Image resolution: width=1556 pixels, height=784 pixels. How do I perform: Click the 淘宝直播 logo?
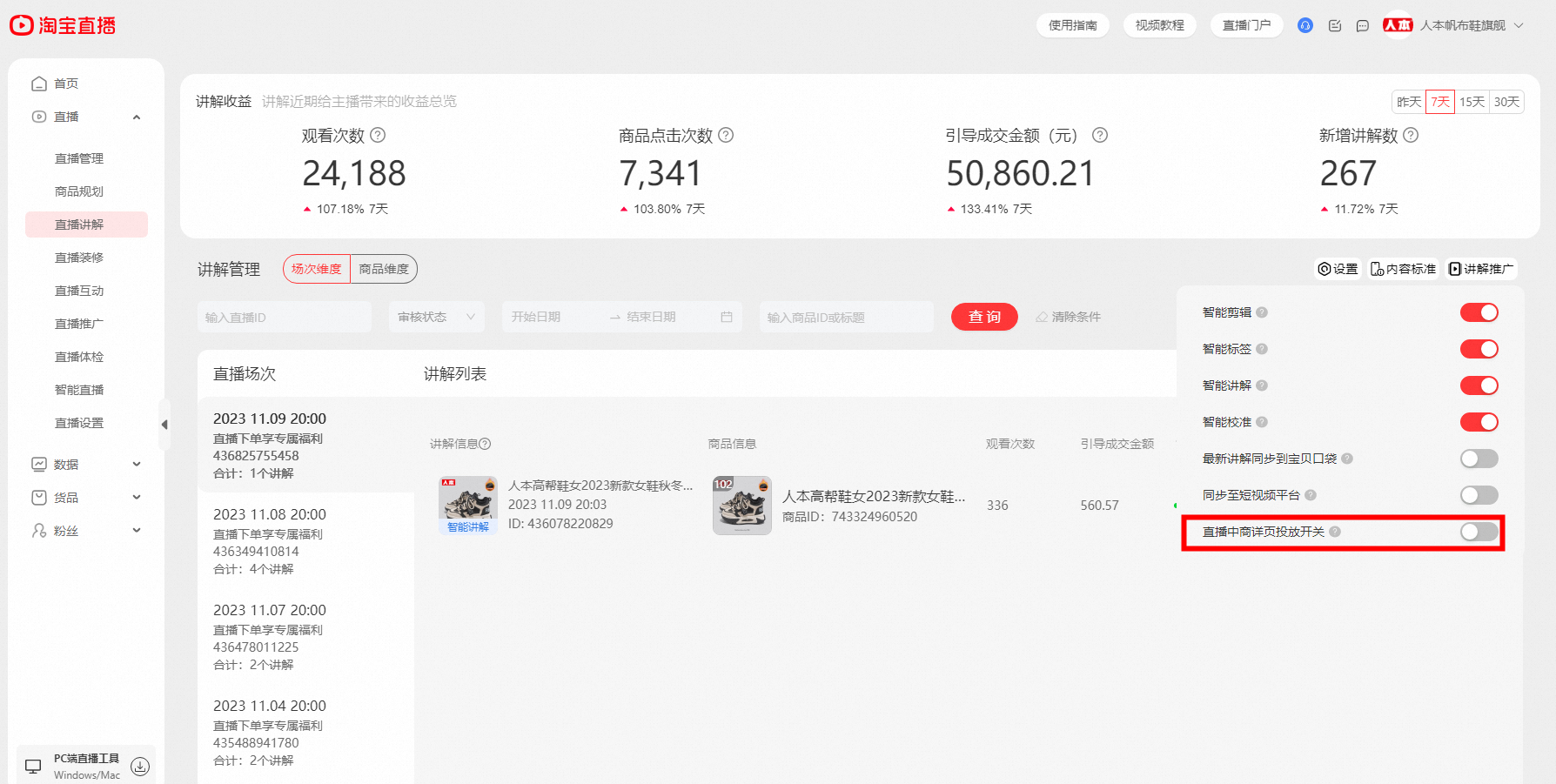(x=63, y=25)
